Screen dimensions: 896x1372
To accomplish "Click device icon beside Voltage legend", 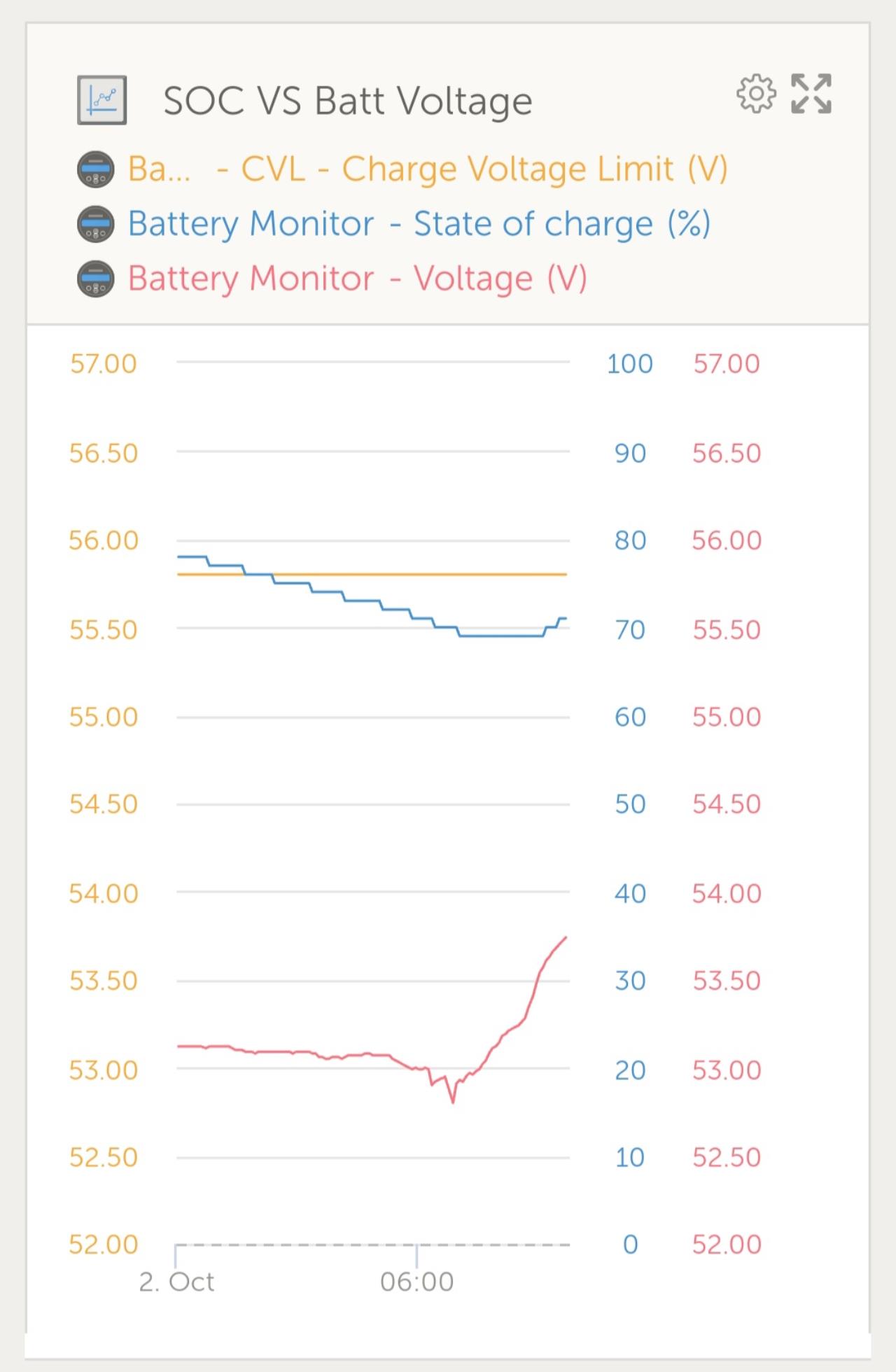I will [95, 279].
